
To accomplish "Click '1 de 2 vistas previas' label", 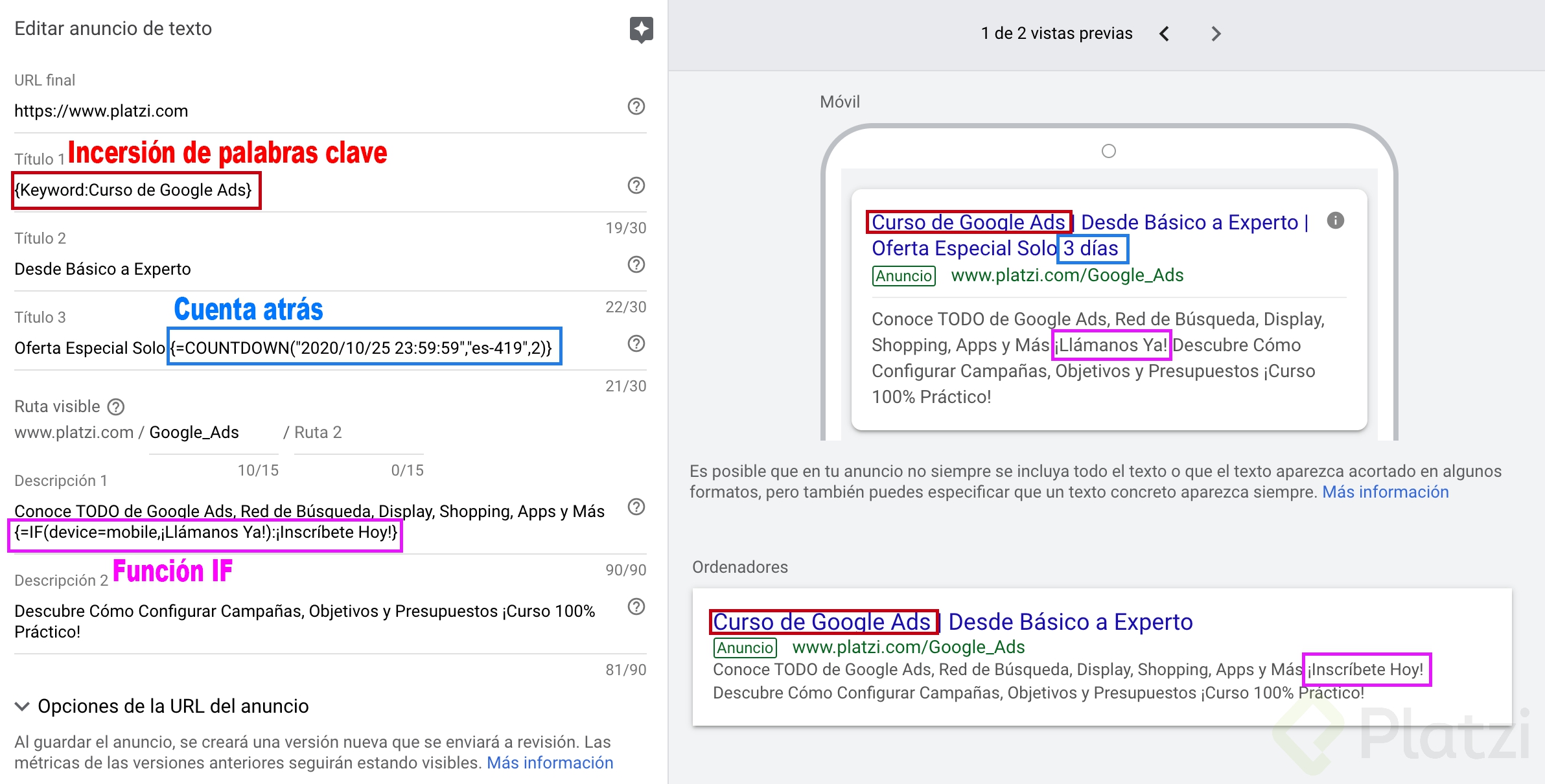I will coord(1056,34).
